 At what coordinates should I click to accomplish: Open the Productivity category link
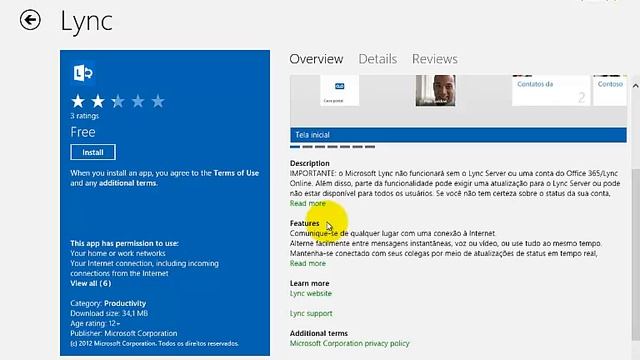click(x=125, y=303)
